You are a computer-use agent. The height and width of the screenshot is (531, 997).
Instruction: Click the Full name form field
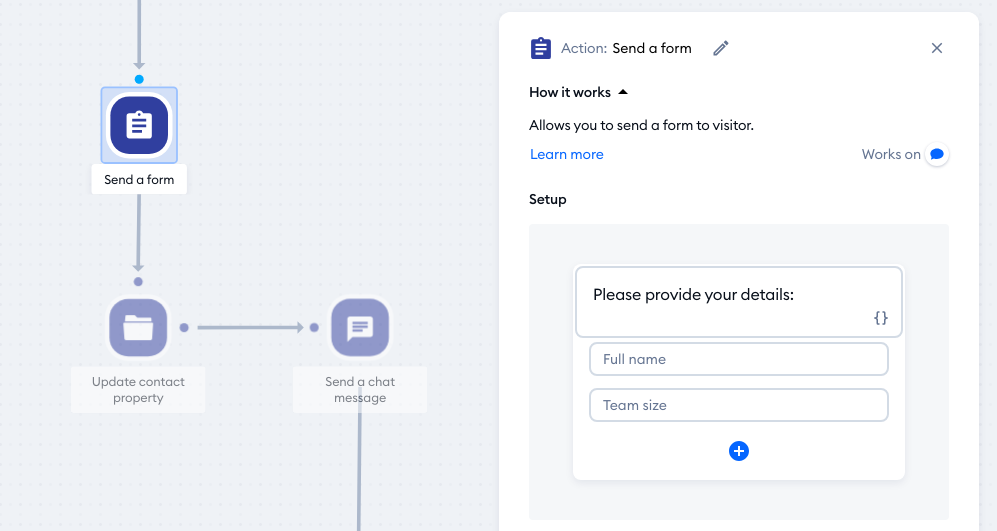click(739, 359)
